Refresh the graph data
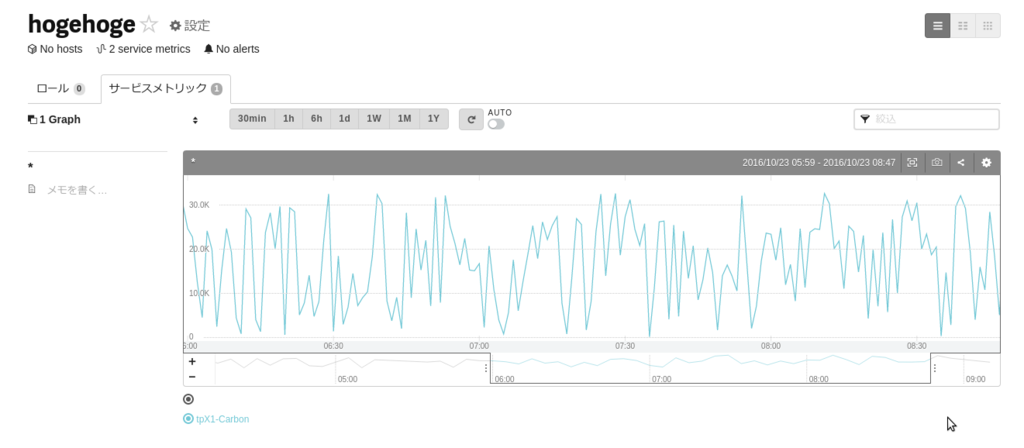1024x448 pixels. tap(472, 120)
